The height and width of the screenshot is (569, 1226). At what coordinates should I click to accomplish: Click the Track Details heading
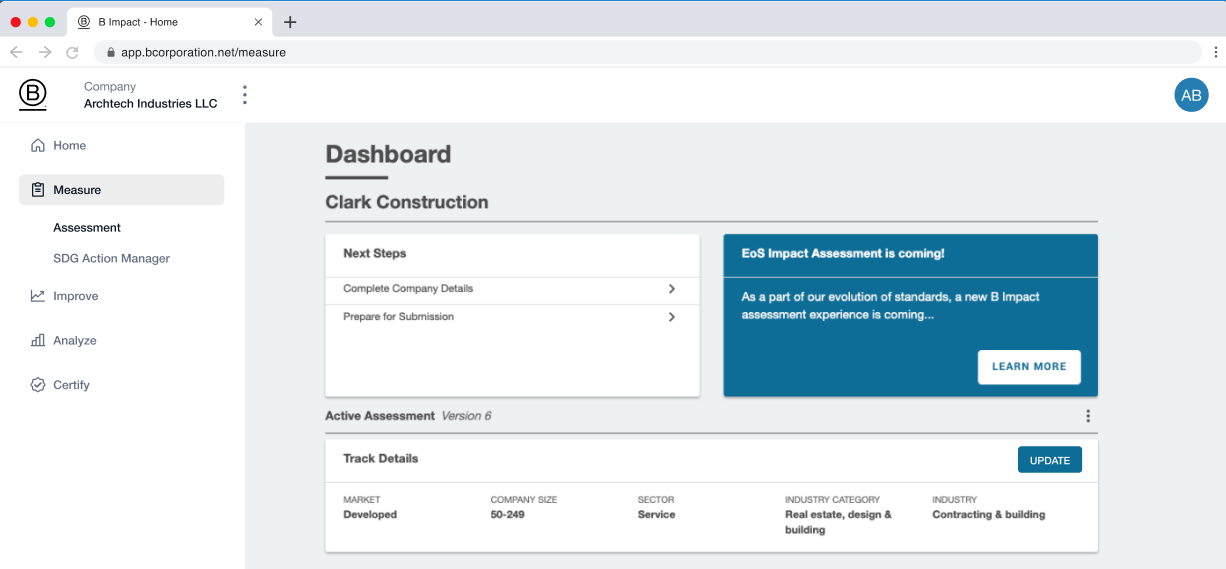(x=381, y=459)
